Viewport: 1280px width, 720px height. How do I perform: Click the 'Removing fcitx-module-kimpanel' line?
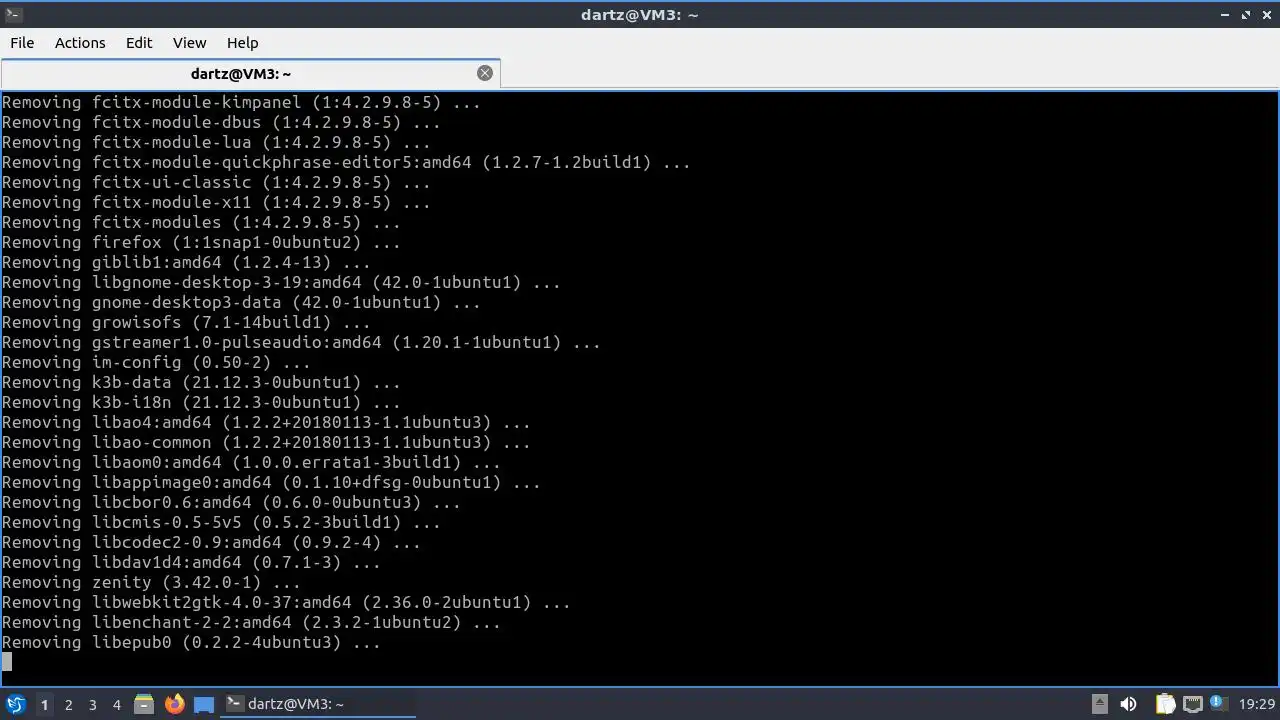click(x=241, y=102)
